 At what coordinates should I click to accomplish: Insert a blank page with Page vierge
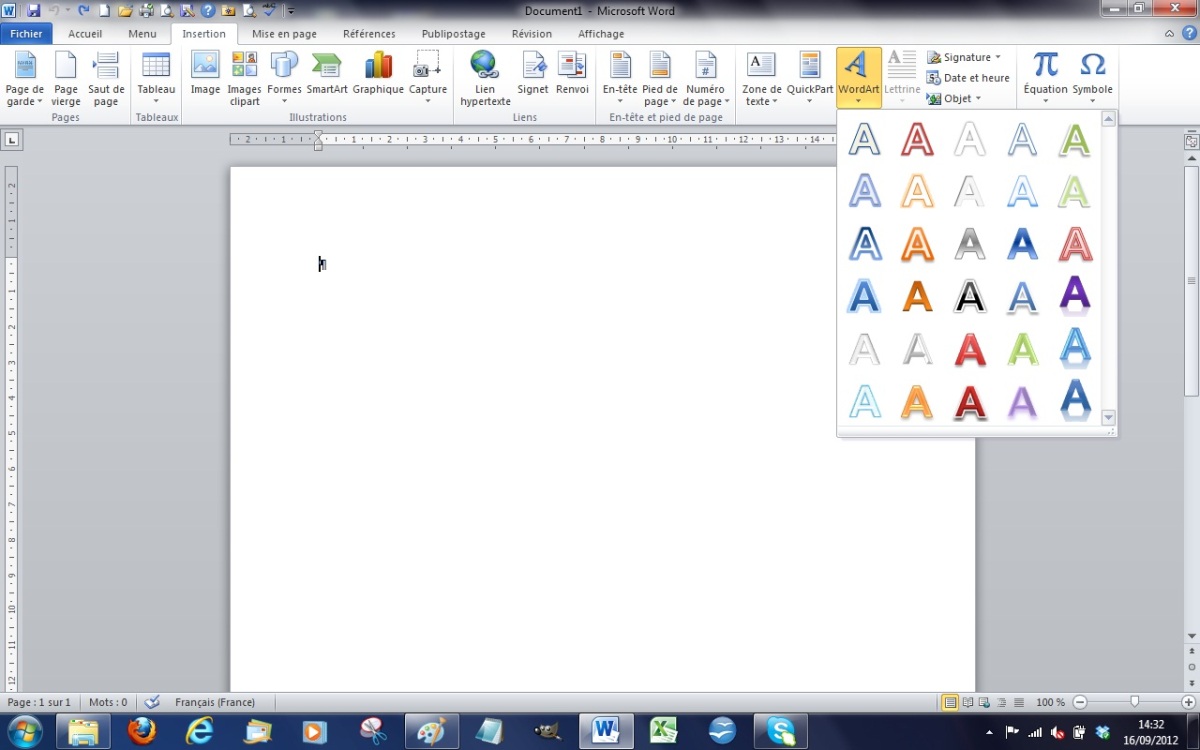pos(66,79)
